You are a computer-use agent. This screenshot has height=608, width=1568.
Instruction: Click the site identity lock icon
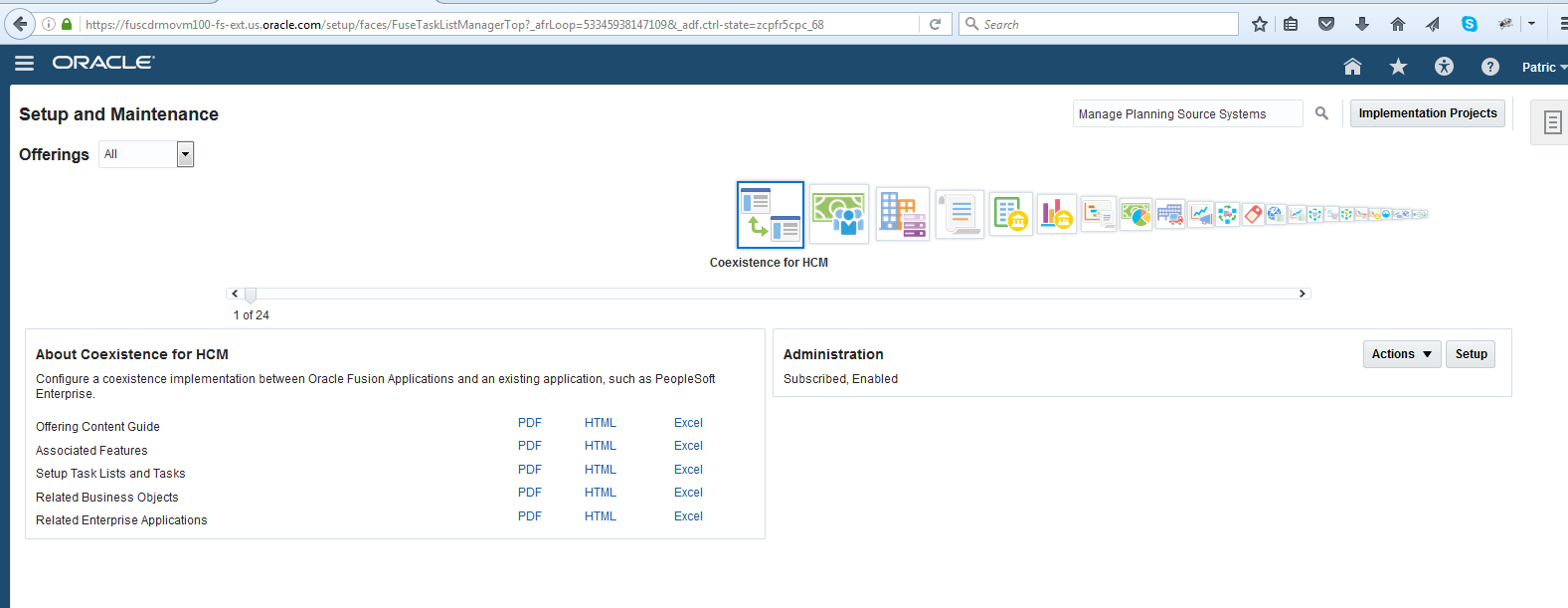point(67,24)
